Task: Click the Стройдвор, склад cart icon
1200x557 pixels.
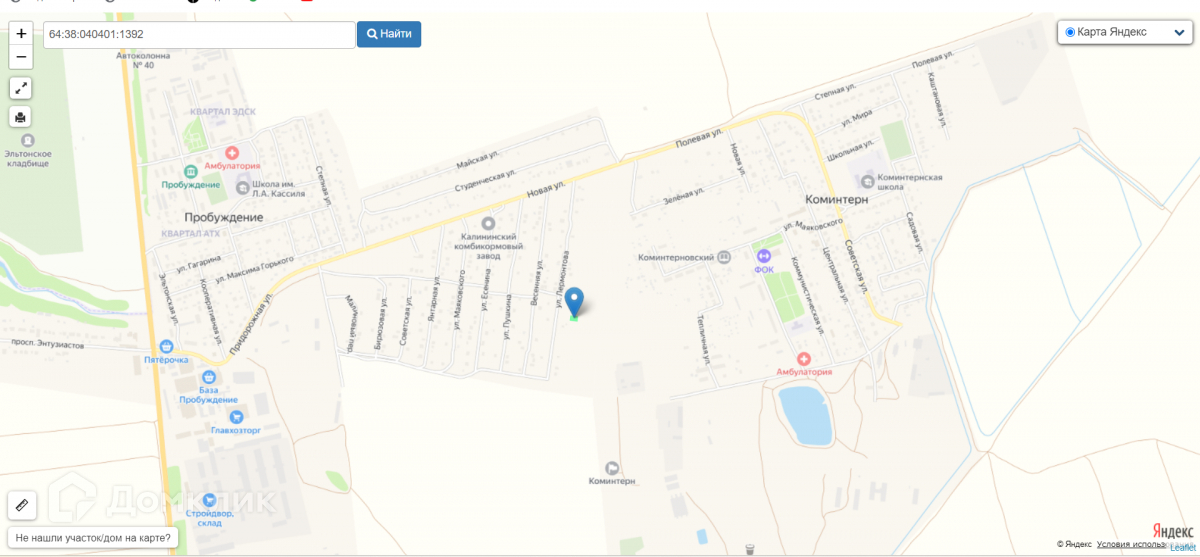Action: 208,499
